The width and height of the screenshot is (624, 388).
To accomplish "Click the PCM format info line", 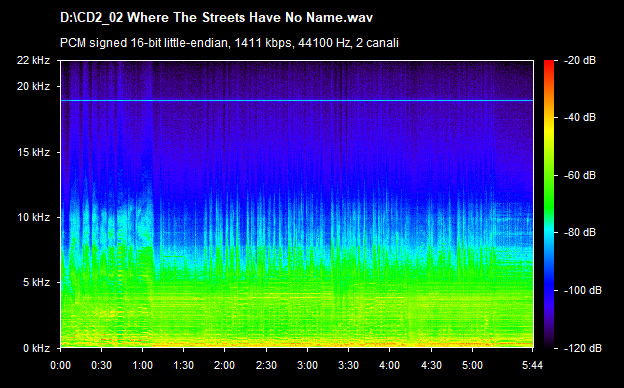I will 229,43.
